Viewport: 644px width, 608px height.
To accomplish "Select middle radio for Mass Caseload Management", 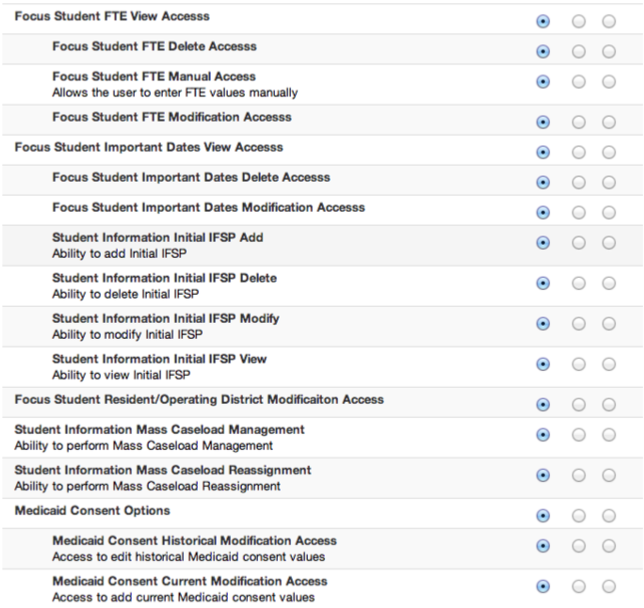I will click(x=579, y=435).
